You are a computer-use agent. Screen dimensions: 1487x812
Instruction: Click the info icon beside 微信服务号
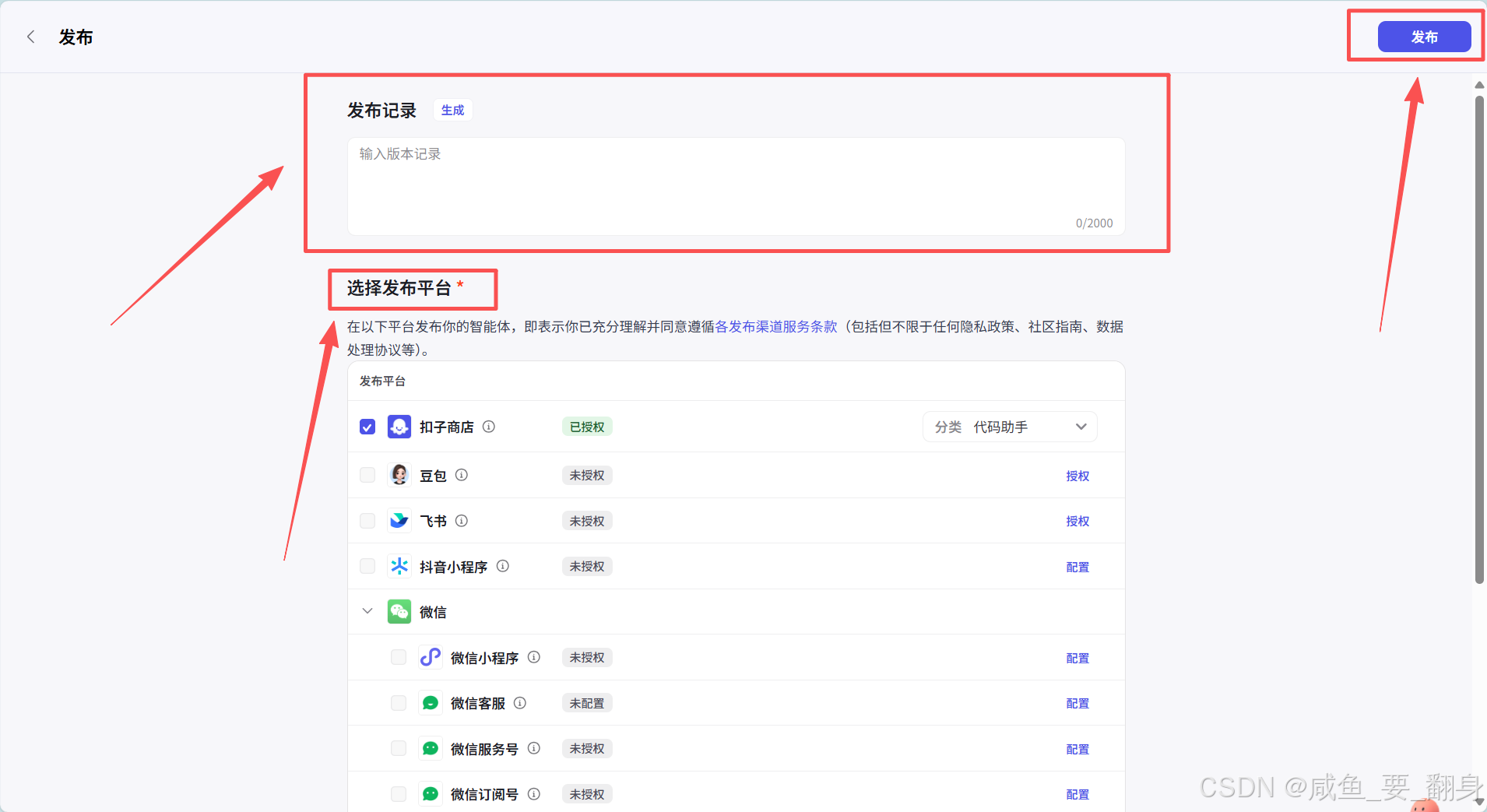[534, 748]
